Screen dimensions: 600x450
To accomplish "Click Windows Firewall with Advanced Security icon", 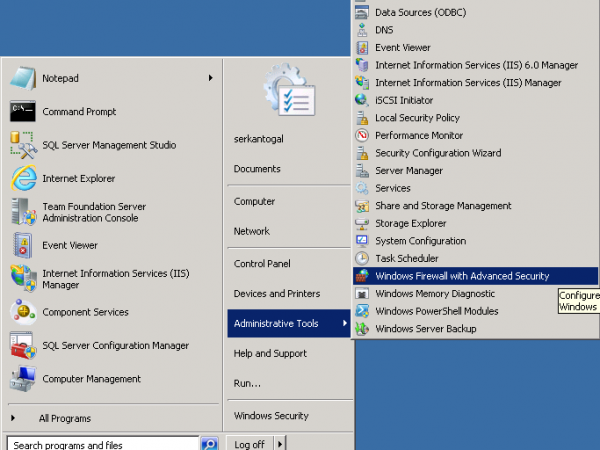I will click(x=362, y=276).
